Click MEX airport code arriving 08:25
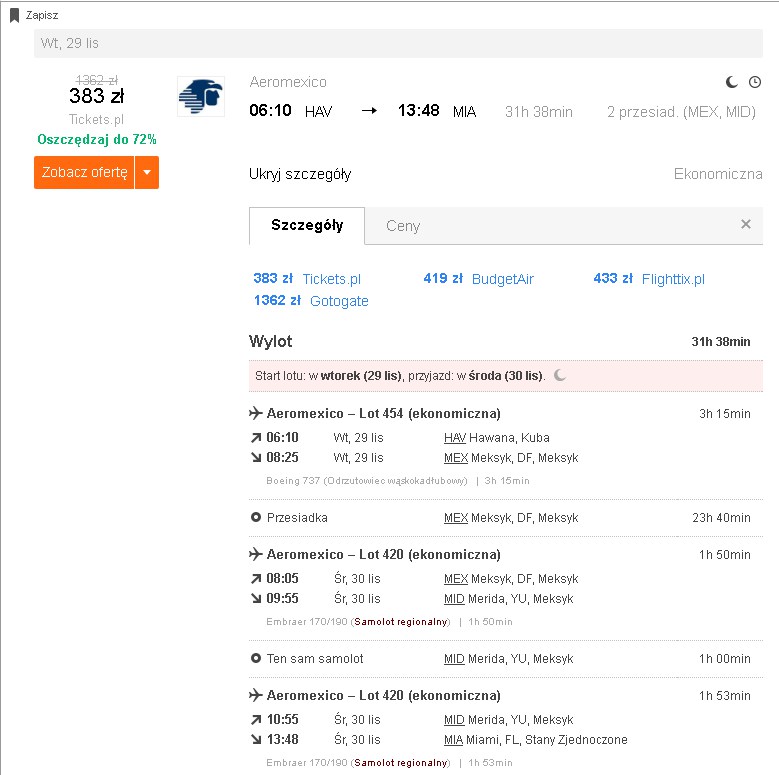 (456, 458)
